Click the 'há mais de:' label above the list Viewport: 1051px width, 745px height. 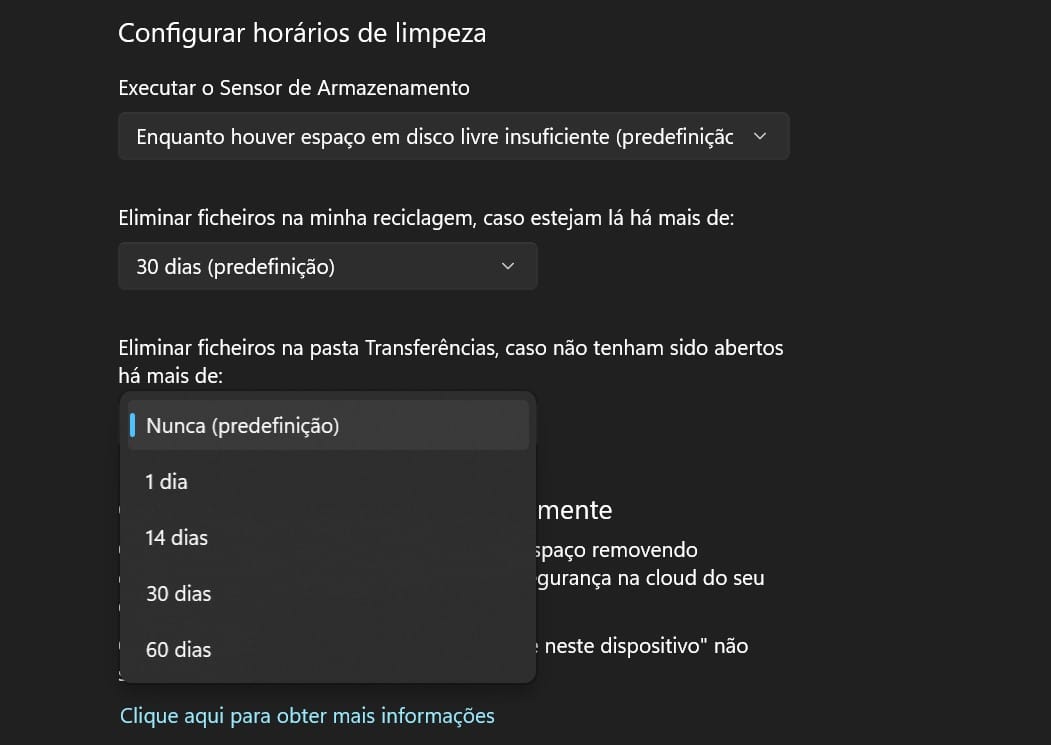(170, 376)
